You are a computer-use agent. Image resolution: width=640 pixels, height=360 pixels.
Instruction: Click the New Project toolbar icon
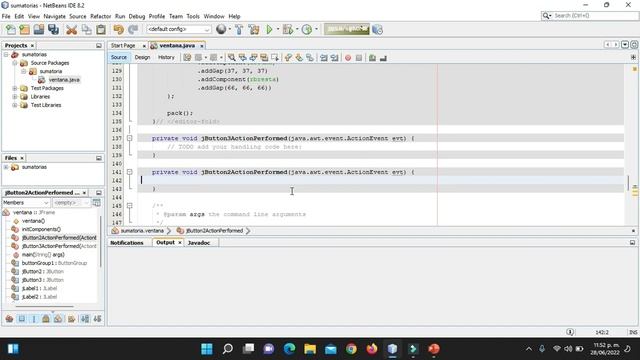[24, 29]
